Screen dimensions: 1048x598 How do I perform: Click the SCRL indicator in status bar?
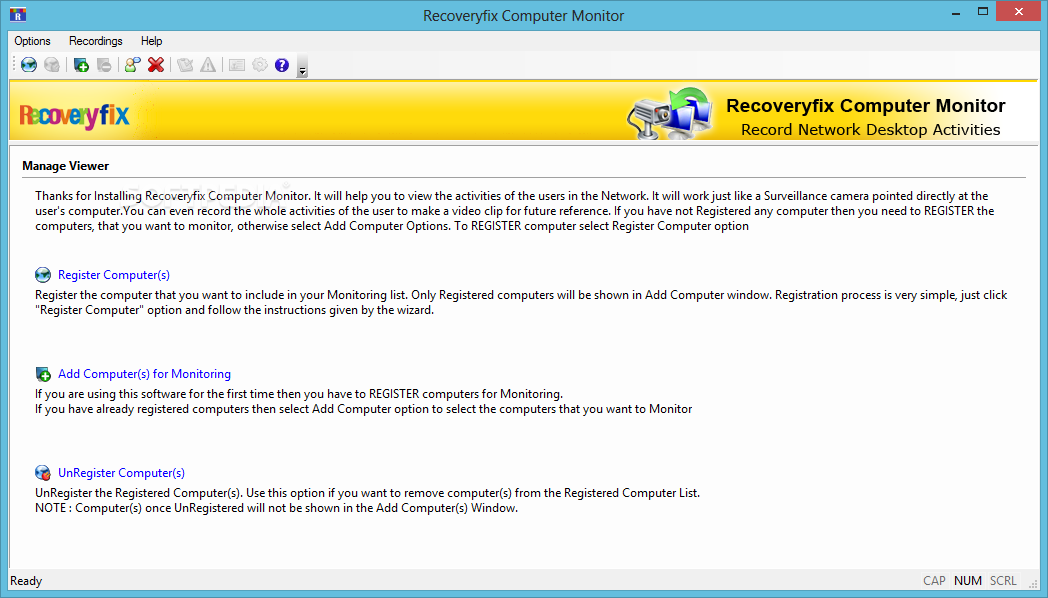point(1003,581)
